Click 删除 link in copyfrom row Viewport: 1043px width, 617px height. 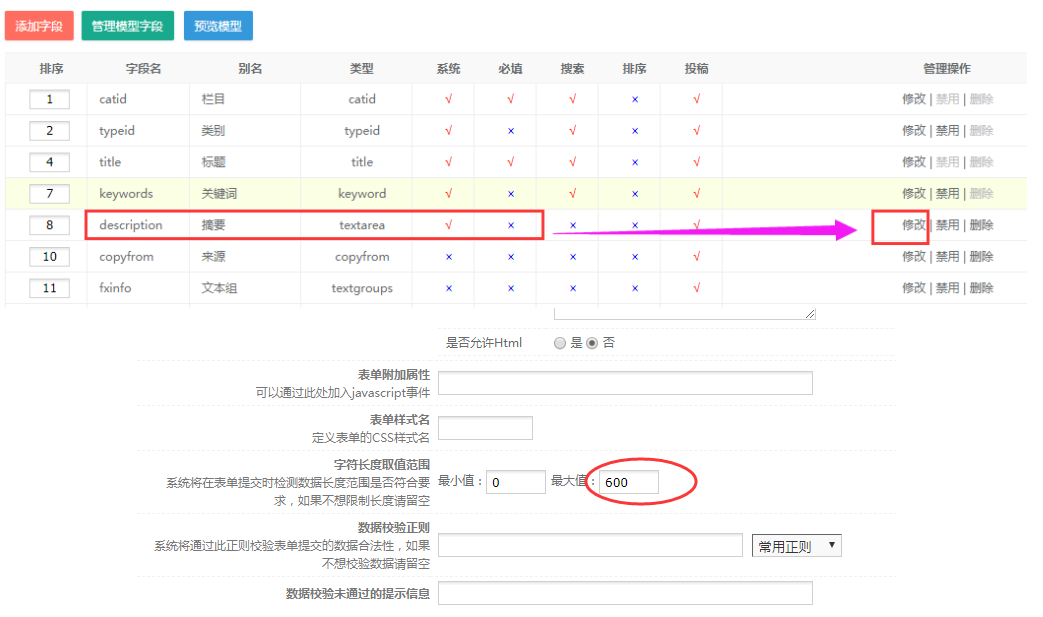(x=982, y=256)
